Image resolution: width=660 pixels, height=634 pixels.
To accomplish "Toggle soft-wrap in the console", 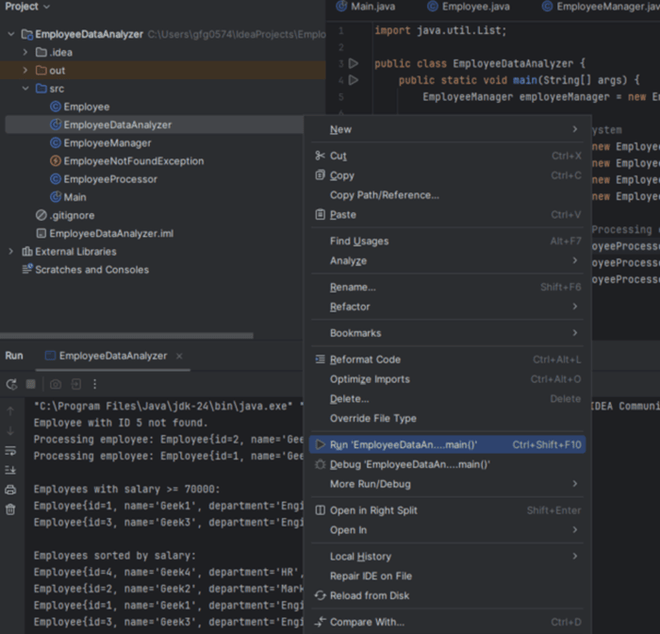I will pos(11,450).
